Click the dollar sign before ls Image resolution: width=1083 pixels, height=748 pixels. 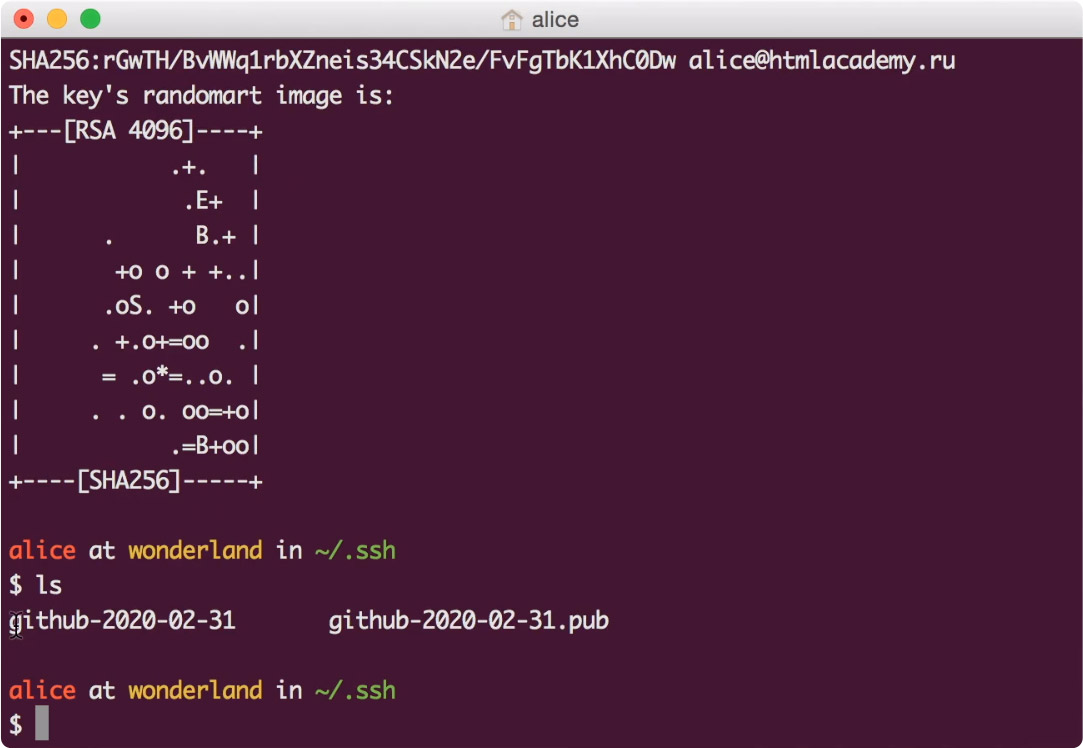coord(16,586)
